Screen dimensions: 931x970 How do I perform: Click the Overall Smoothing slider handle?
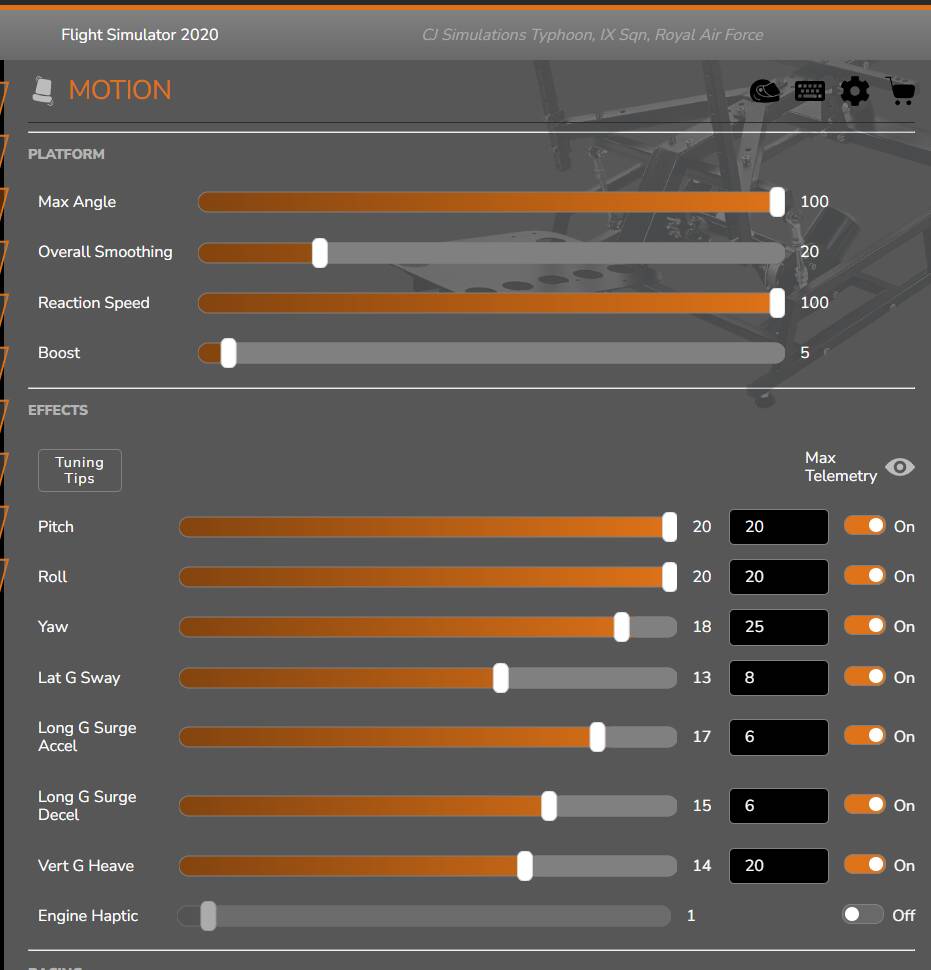point(318,252)
